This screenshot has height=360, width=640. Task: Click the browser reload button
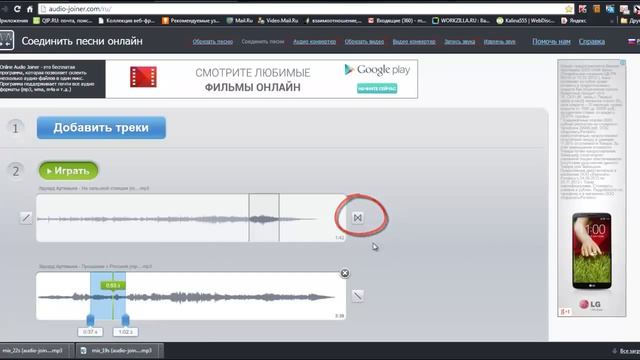tap(17, 9)
